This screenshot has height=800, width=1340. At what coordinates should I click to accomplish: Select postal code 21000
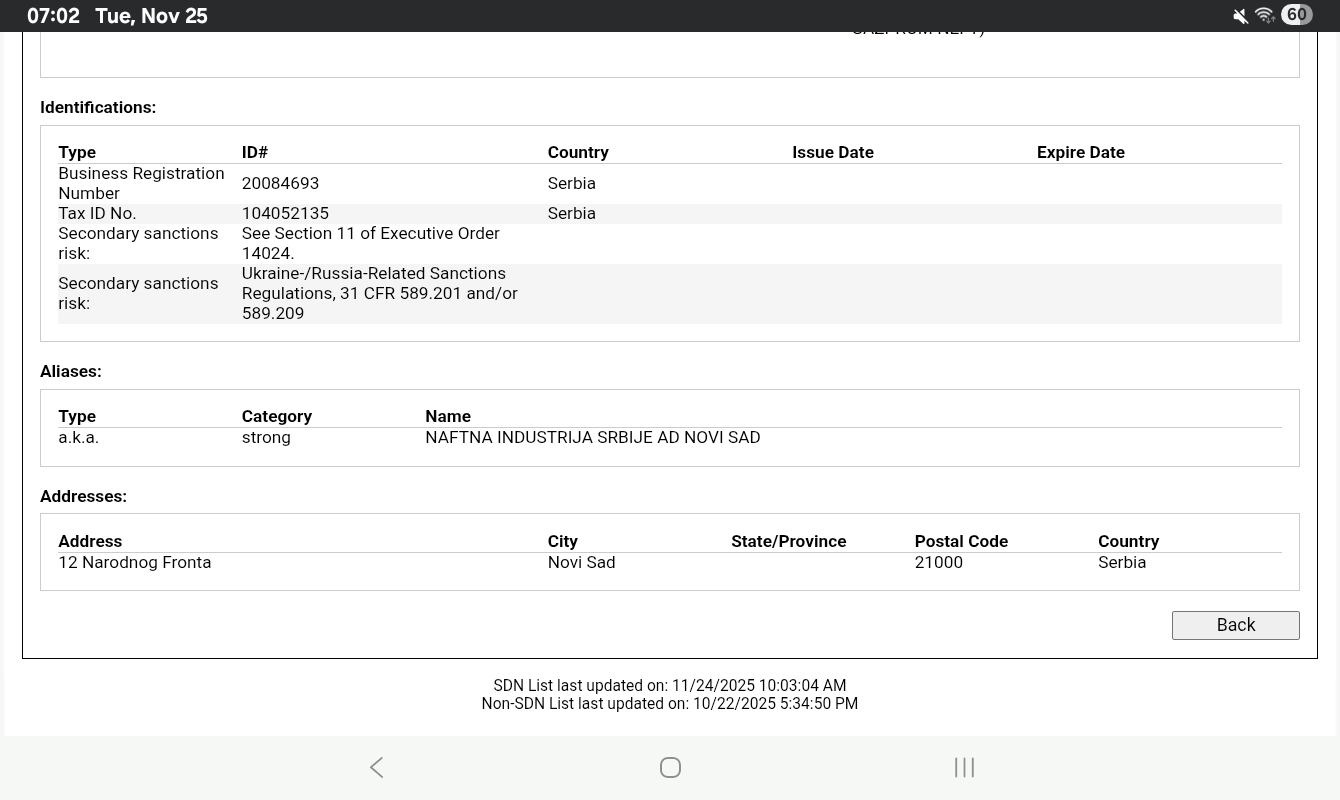coord(938,562)
